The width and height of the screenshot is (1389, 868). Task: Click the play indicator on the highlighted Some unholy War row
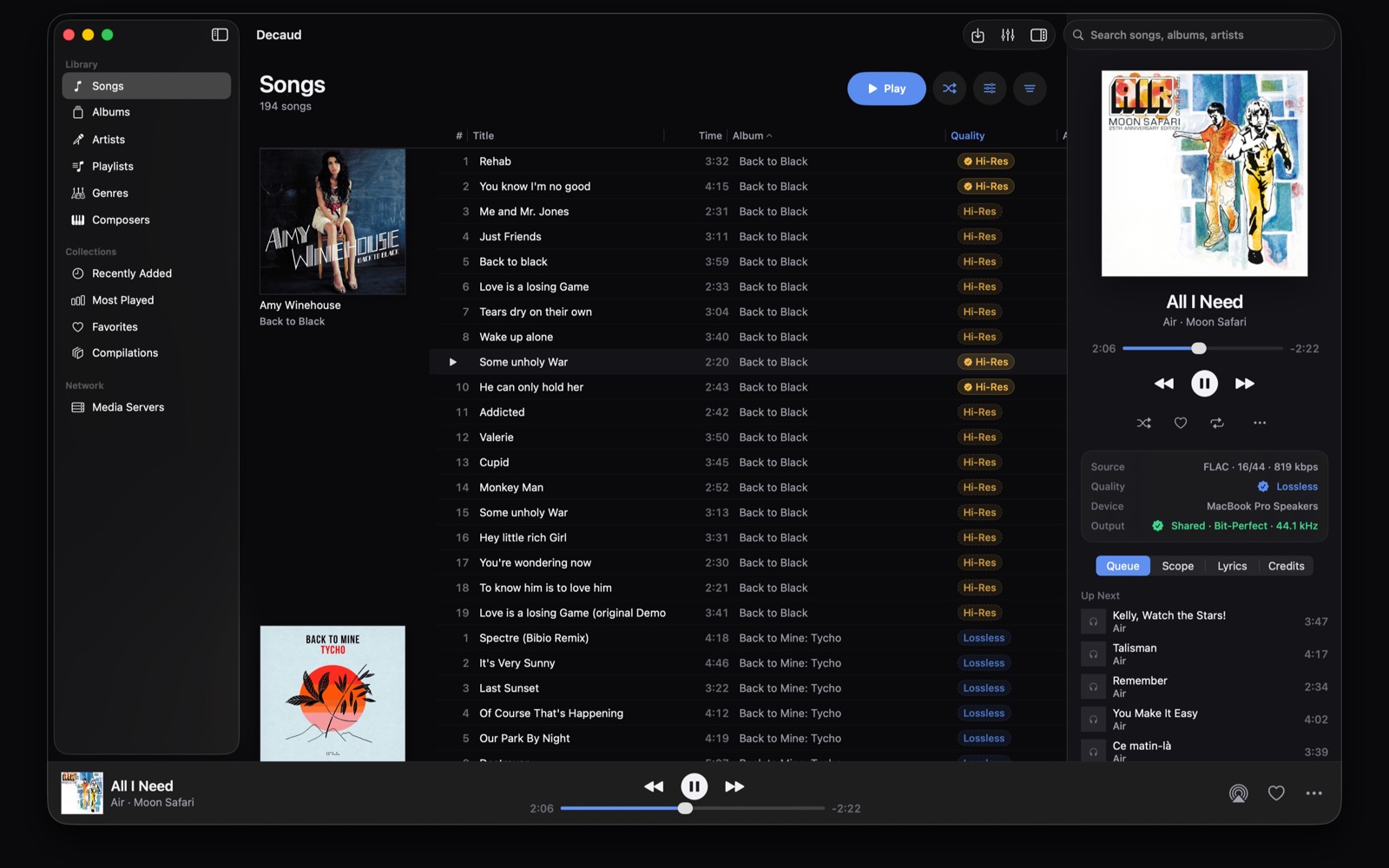click(x=452, y=362)
